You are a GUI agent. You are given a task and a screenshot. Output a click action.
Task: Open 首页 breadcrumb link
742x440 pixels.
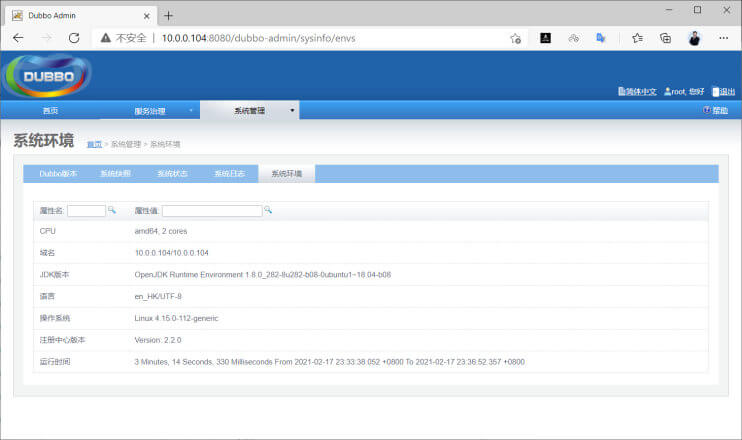[94, 144]
